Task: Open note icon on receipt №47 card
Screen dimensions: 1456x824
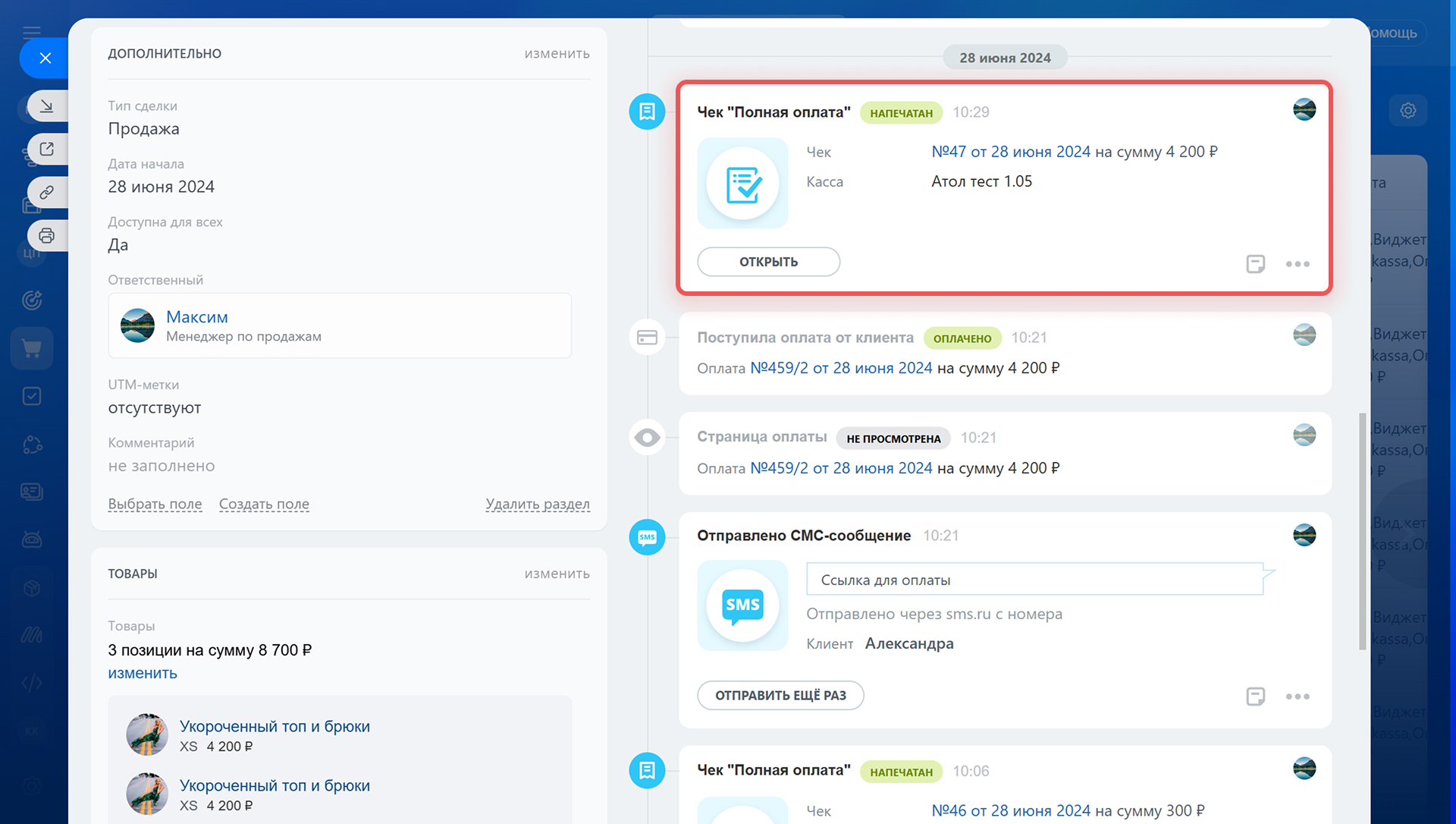Action: click(1255, 264)
